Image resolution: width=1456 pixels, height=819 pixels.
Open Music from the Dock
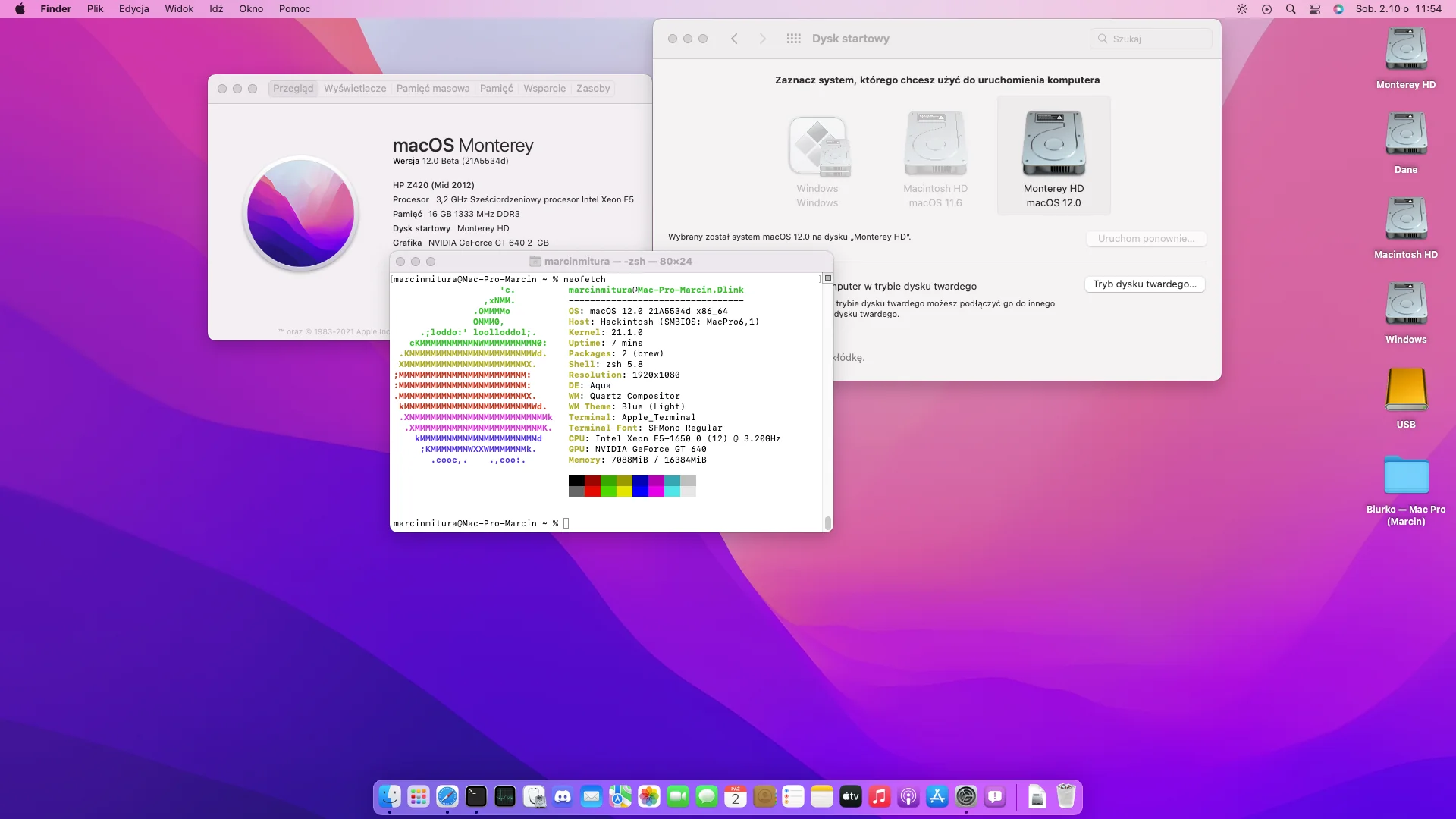(880, 796)
